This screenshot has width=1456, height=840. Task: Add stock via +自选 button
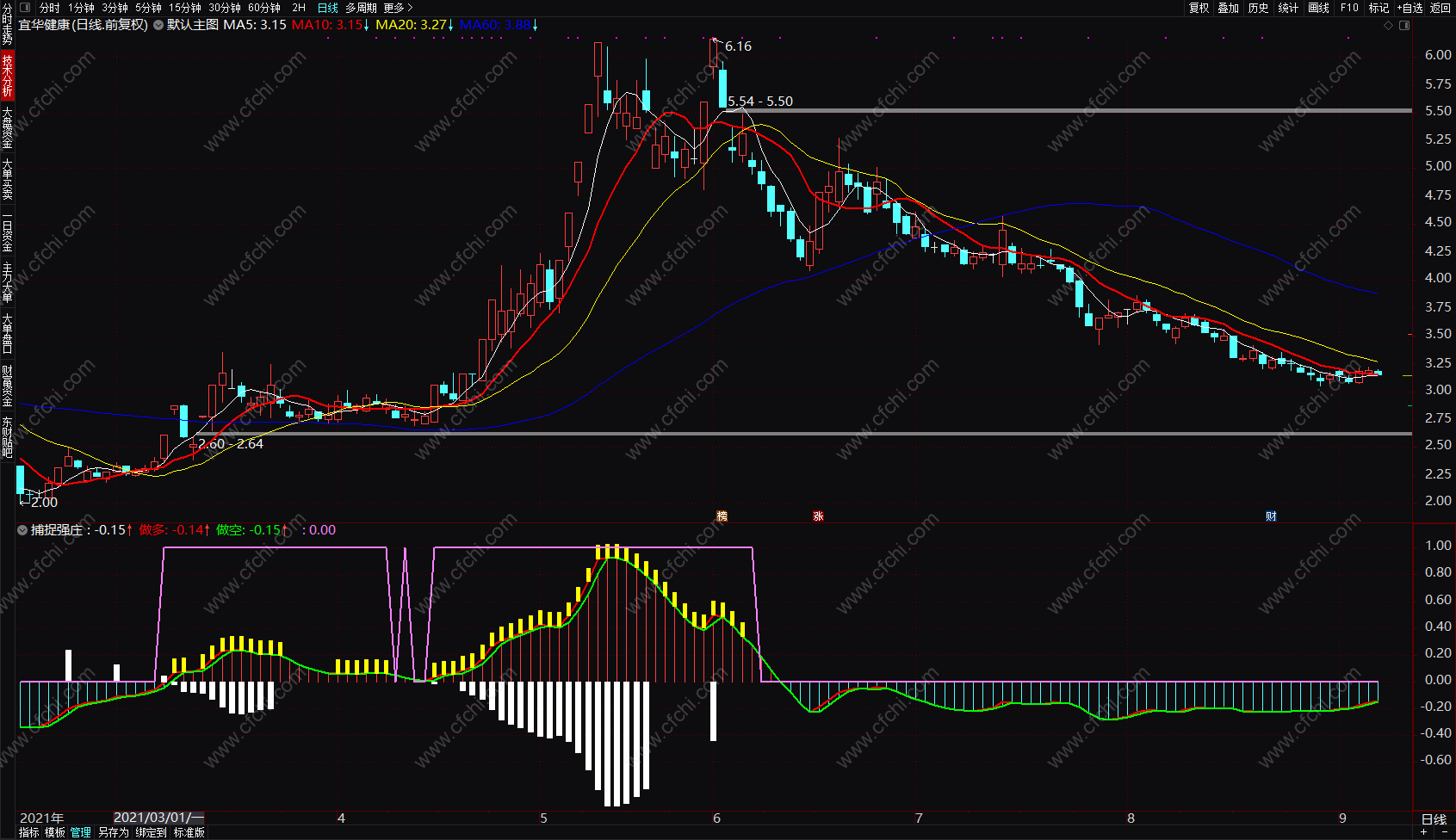[1410, 8]
